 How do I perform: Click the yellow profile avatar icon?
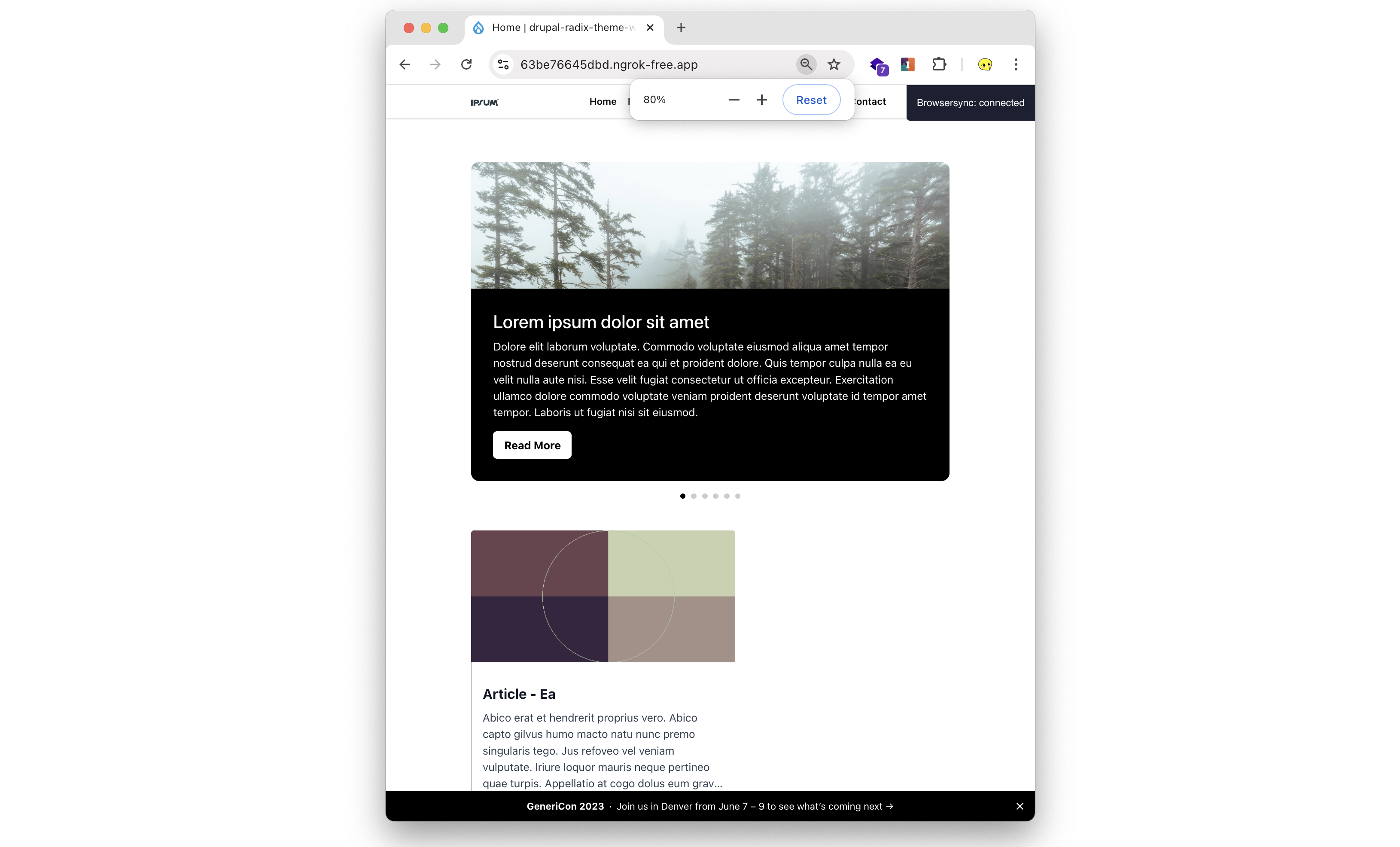[x=985, y=65]
